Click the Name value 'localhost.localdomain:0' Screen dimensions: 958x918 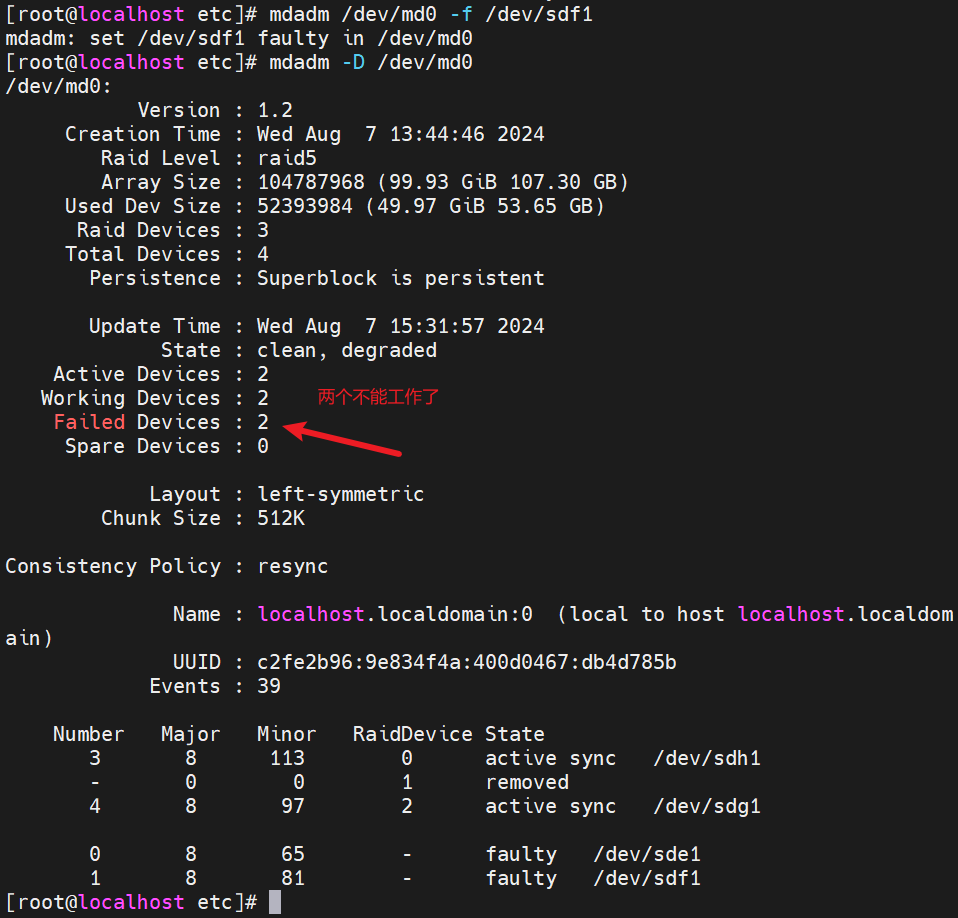pos(395,614)
